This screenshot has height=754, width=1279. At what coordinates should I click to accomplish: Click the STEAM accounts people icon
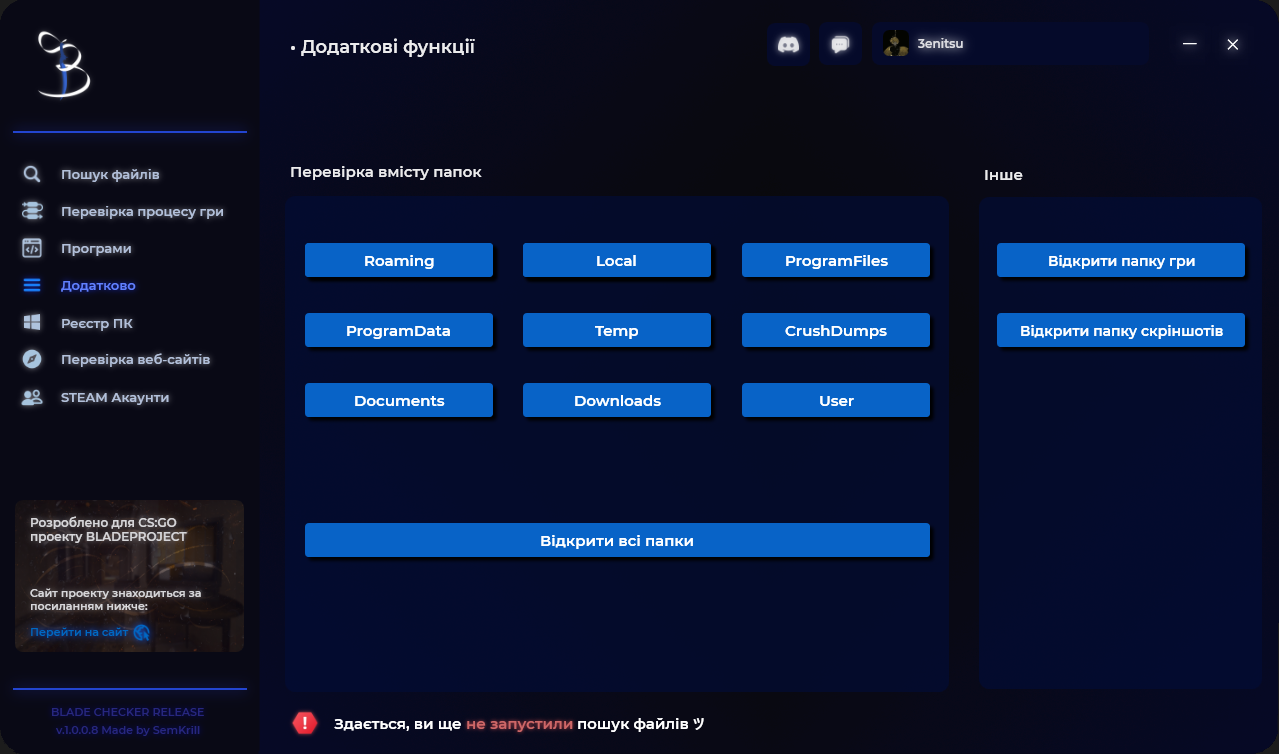(32, 397)
